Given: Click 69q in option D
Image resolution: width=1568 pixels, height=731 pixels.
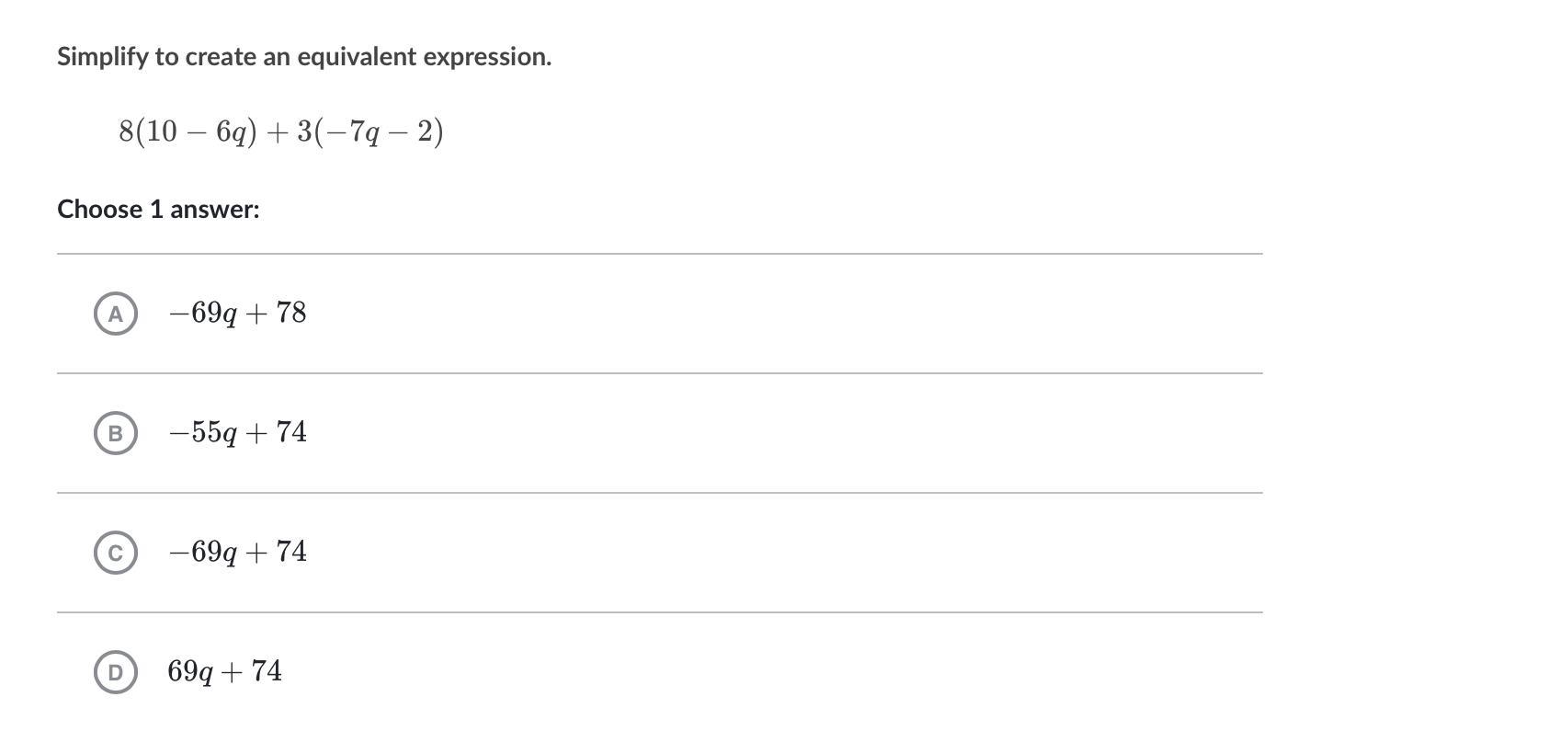Looking at the screenshot, I should click(x=190, y=671).
